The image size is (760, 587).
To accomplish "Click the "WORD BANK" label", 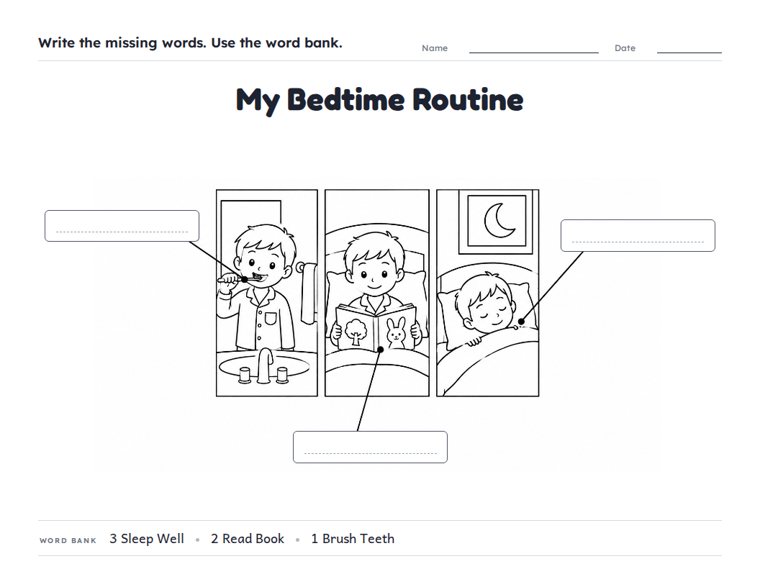I will (x=68, y=540).
